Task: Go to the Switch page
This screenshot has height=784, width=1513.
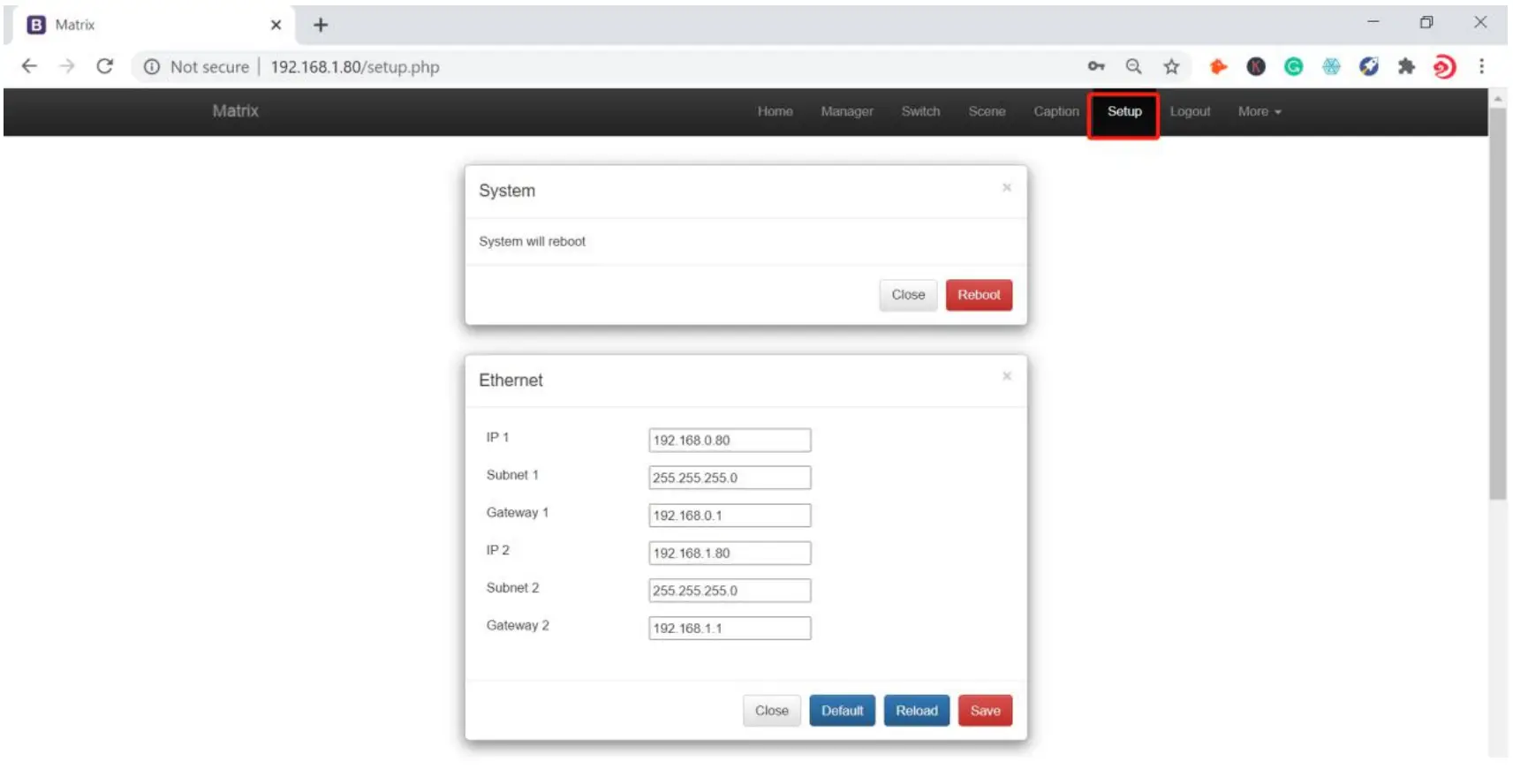Action: 920,111
